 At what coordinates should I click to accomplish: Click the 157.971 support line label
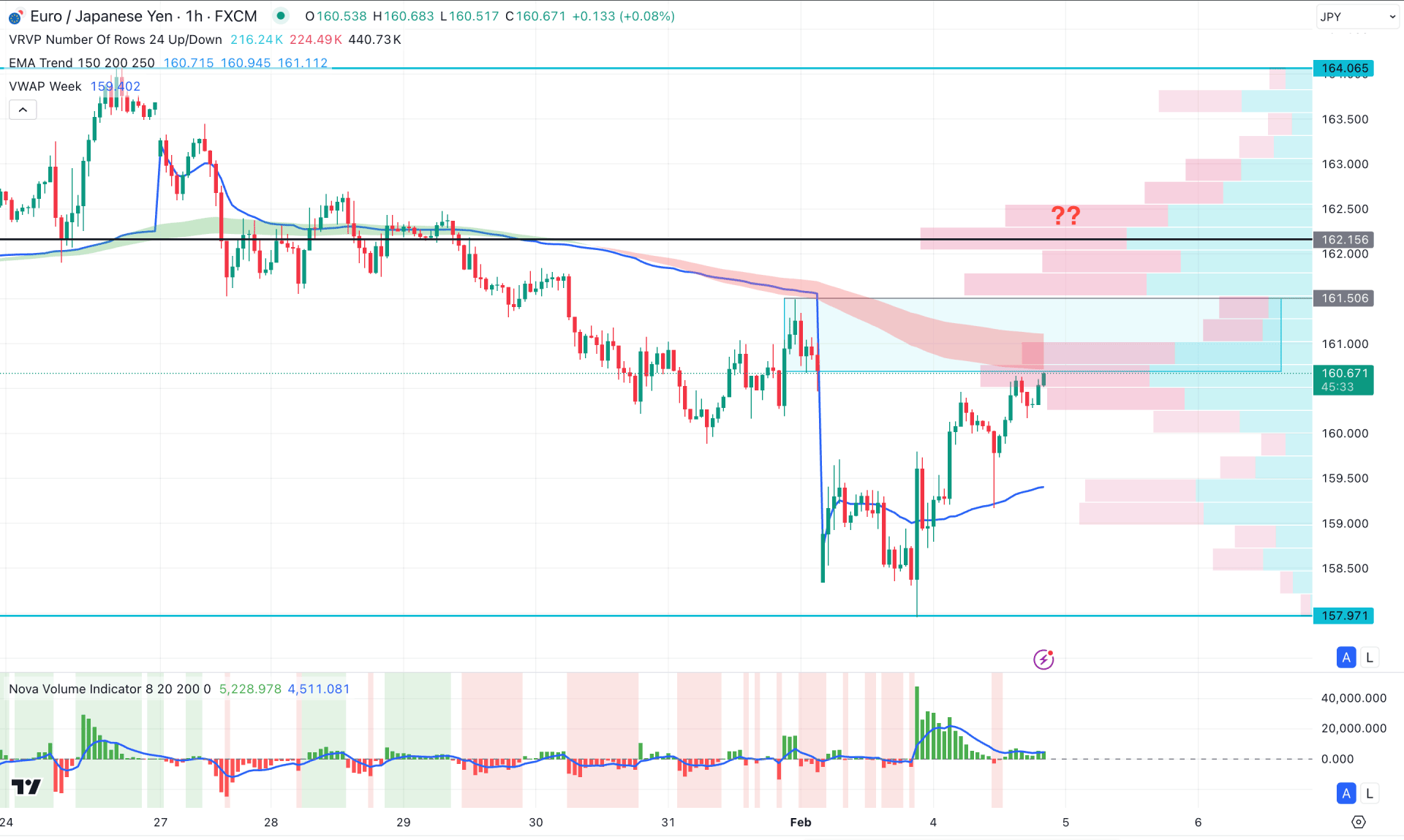(1344, 616)
